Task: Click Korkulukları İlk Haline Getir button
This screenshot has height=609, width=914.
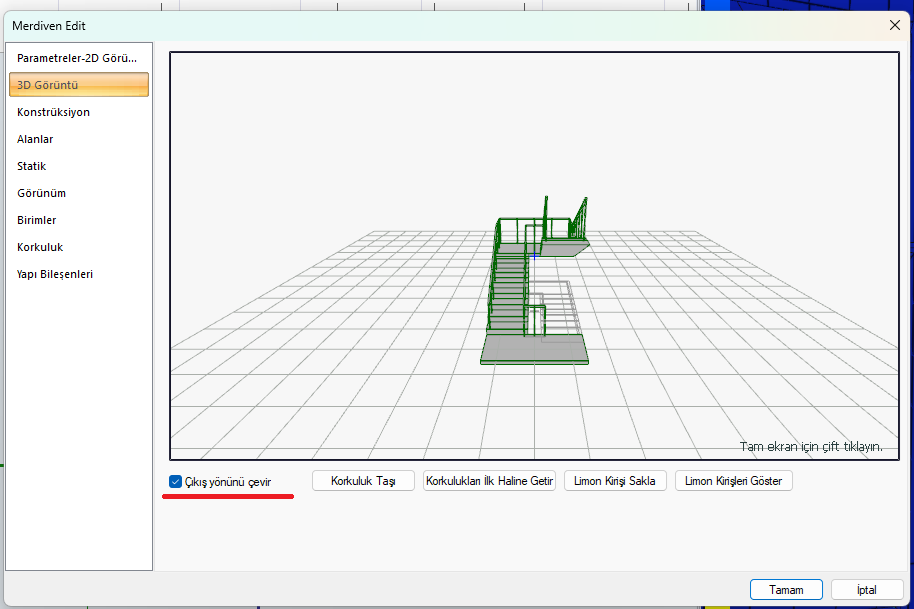Action: click(x=489, y=481)
